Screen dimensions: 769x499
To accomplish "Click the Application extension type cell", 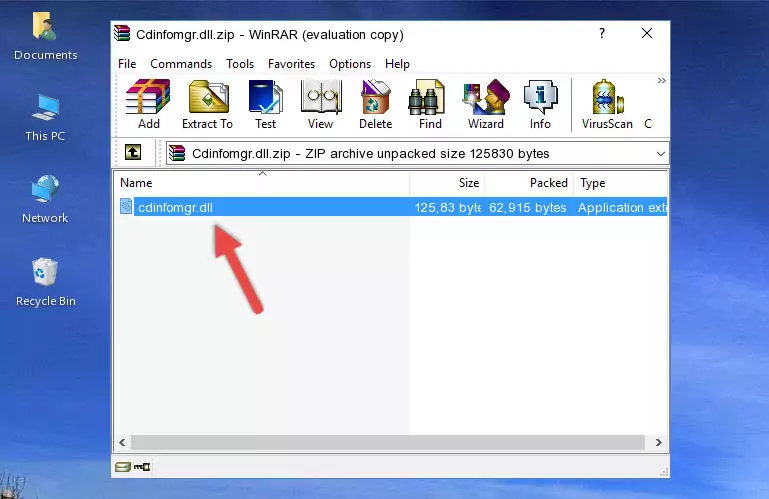I will pos(622,208).
